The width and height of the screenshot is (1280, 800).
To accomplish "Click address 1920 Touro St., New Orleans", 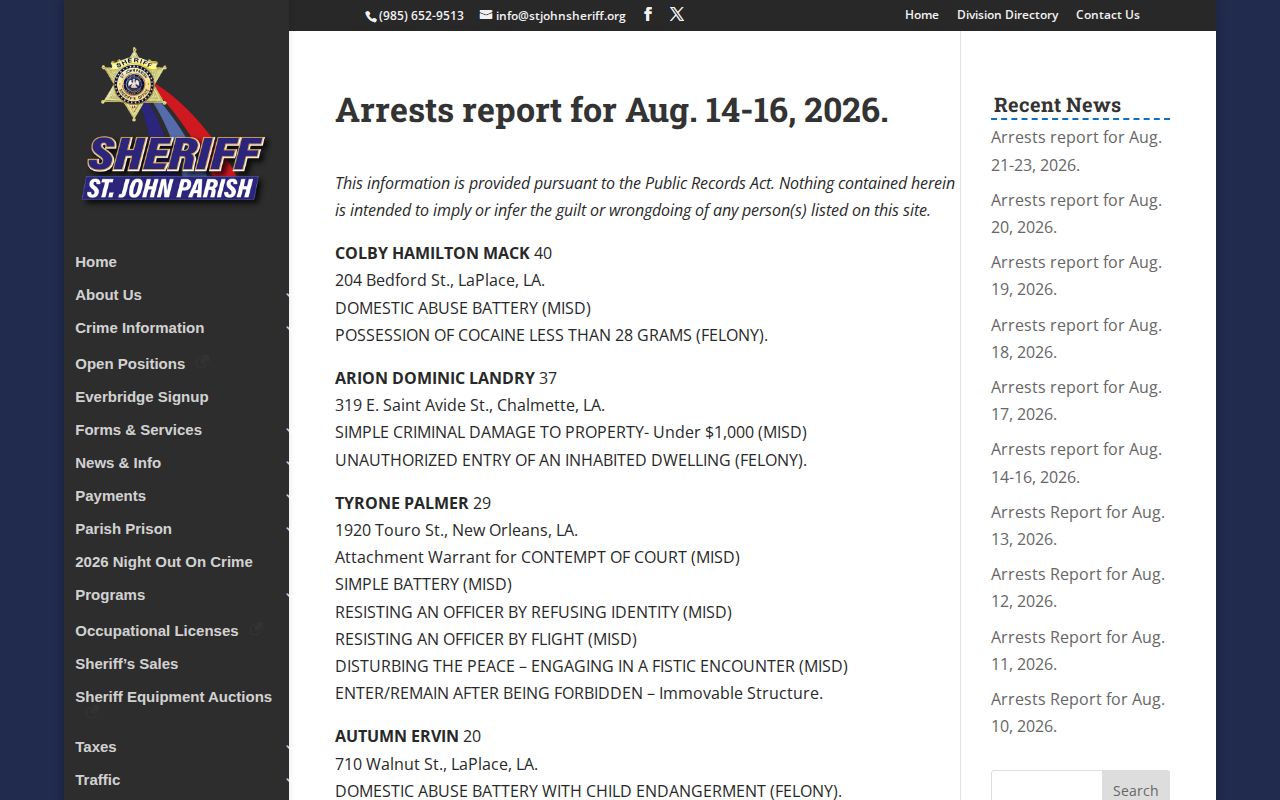I will click(456, 530).
